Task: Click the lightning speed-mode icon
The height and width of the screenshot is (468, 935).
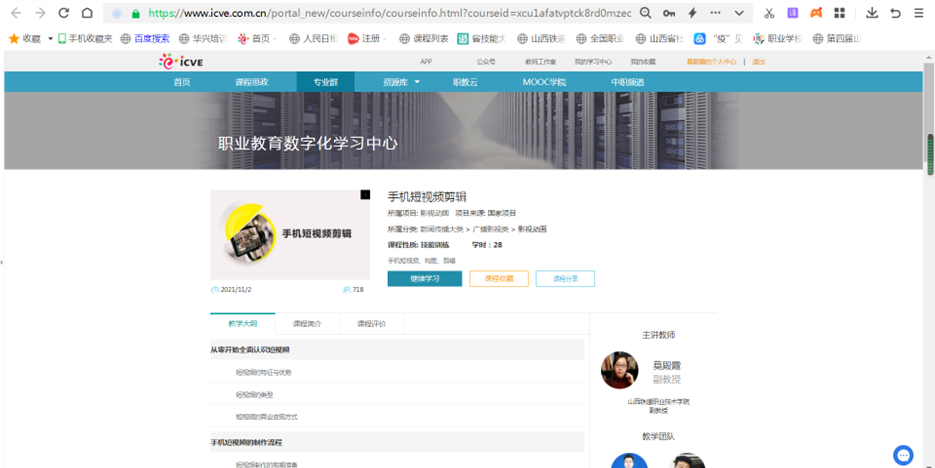Action: point(692,13)
